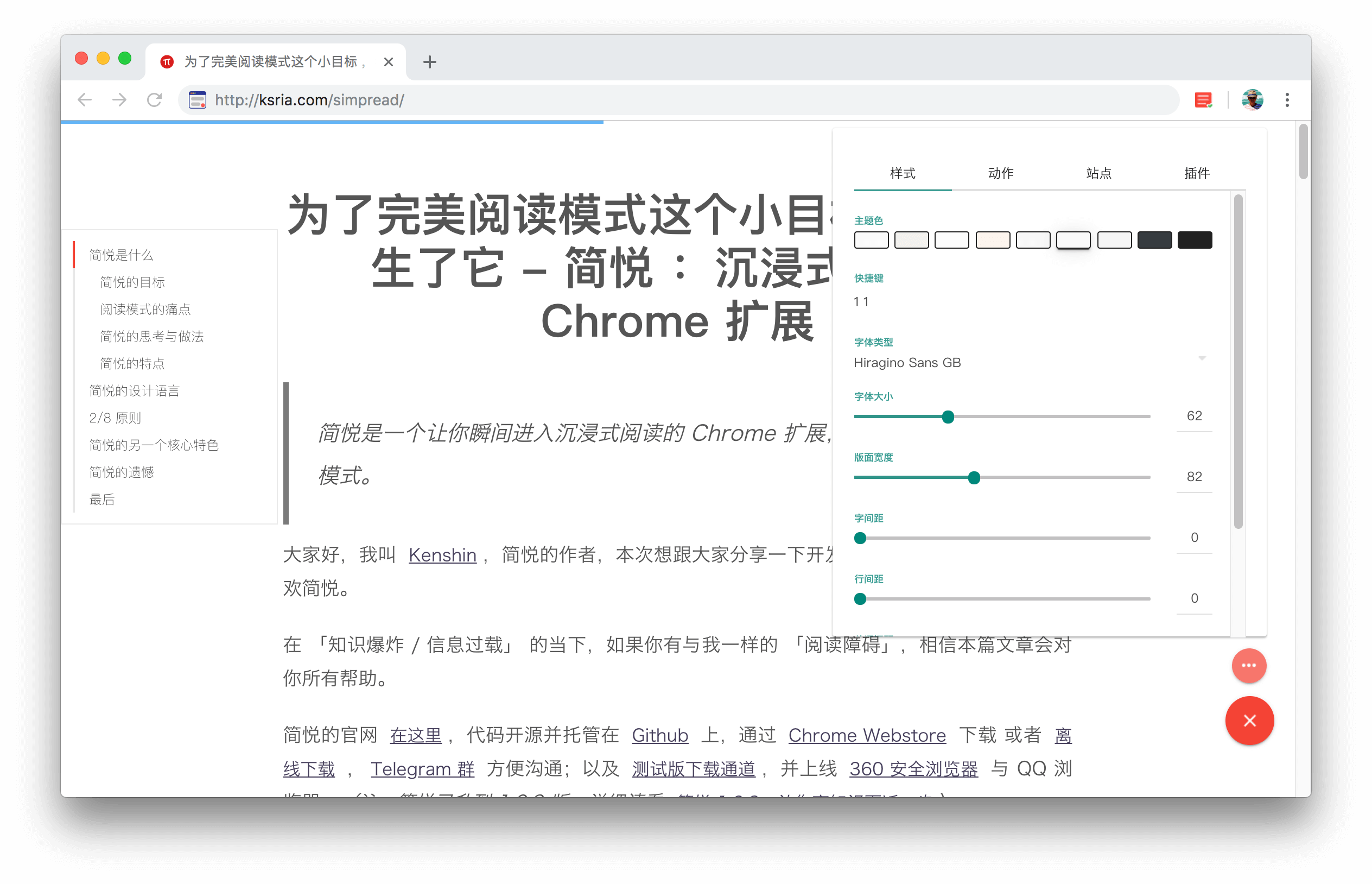Click the settings panel scrollbar

pyautogui.click(x=1238, y=362)
